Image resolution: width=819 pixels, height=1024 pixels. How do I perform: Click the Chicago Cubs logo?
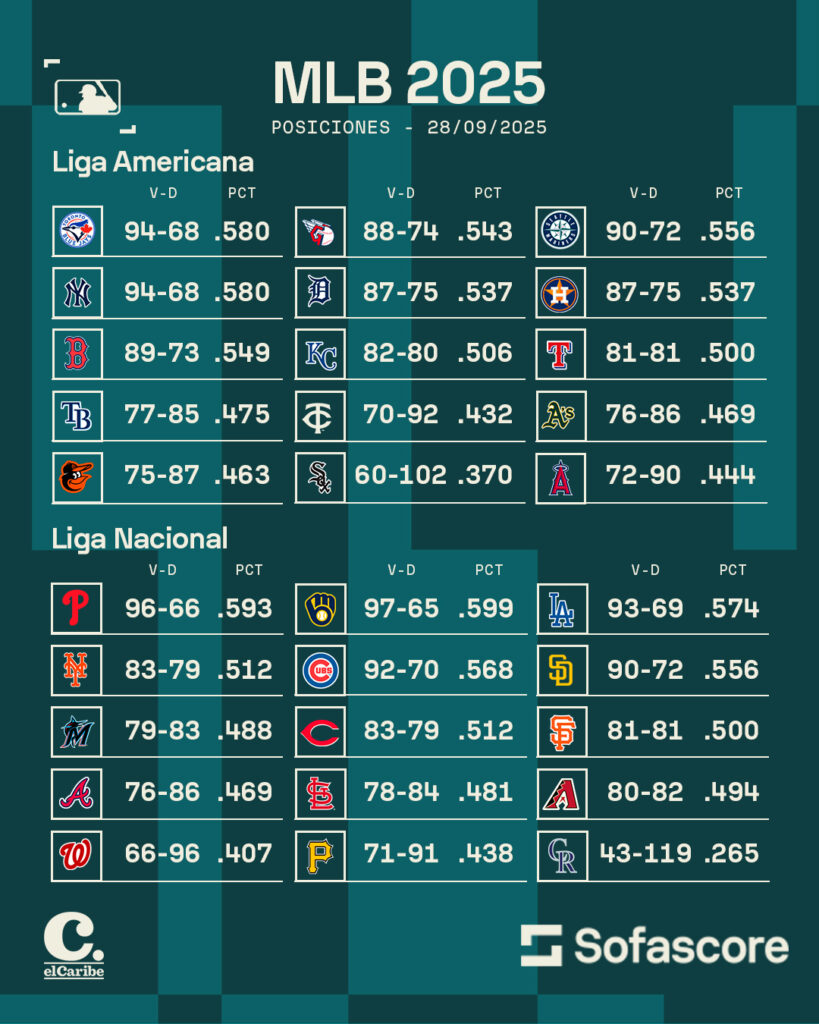click(x=320, y=670)
